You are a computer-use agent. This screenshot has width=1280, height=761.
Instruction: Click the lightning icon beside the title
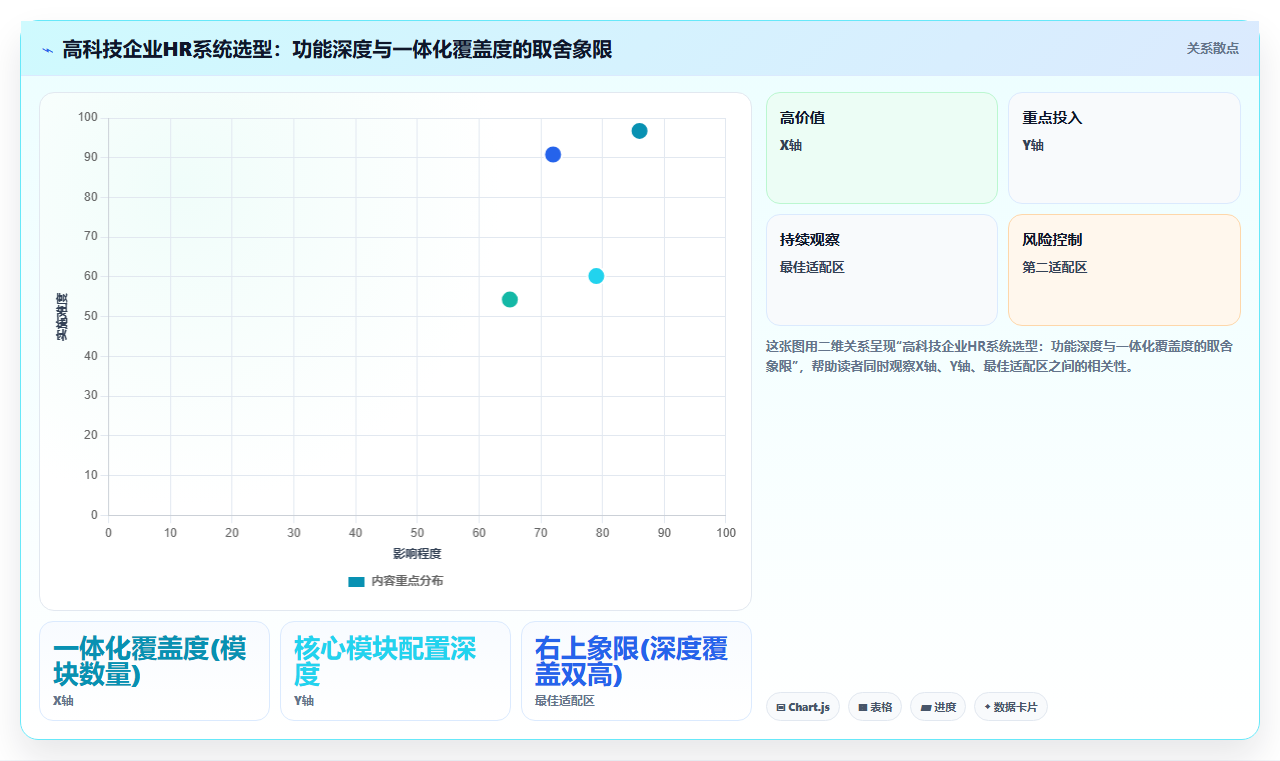47,49
